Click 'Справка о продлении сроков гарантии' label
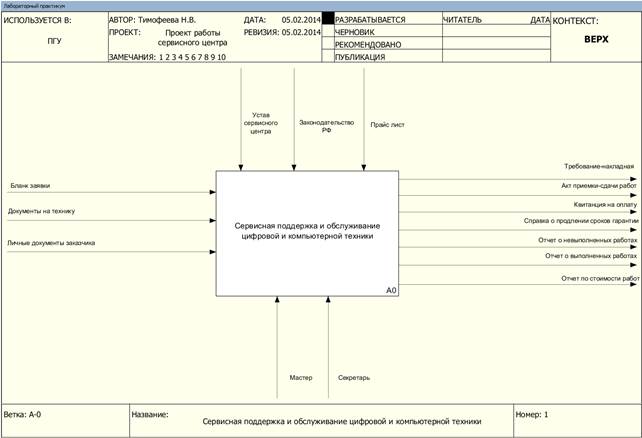Viewport: 642px width, 438px height. coord(581,221)
